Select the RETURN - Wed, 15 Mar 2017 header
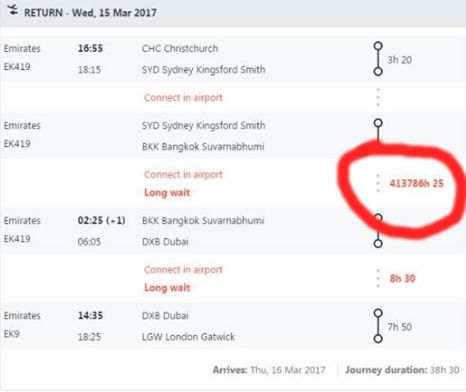 pos(90,13)
